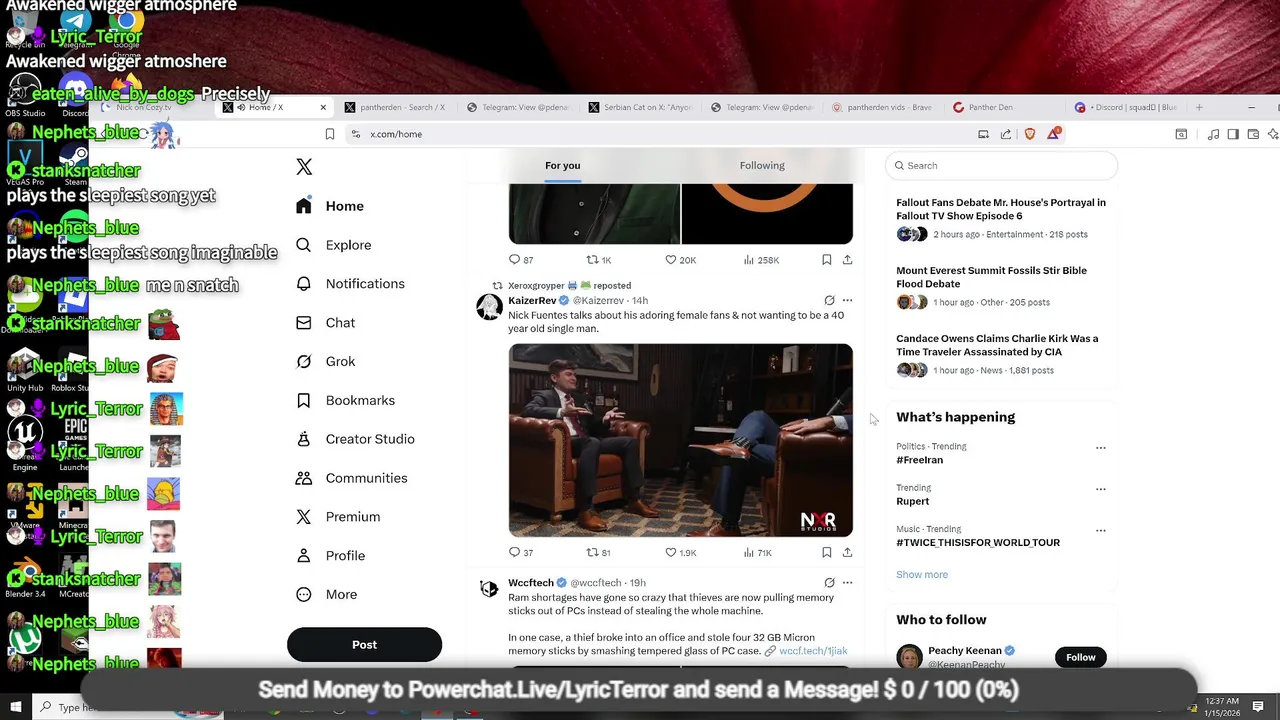
Task: Share the KaizerRev post
Action: tap(847, 552)
